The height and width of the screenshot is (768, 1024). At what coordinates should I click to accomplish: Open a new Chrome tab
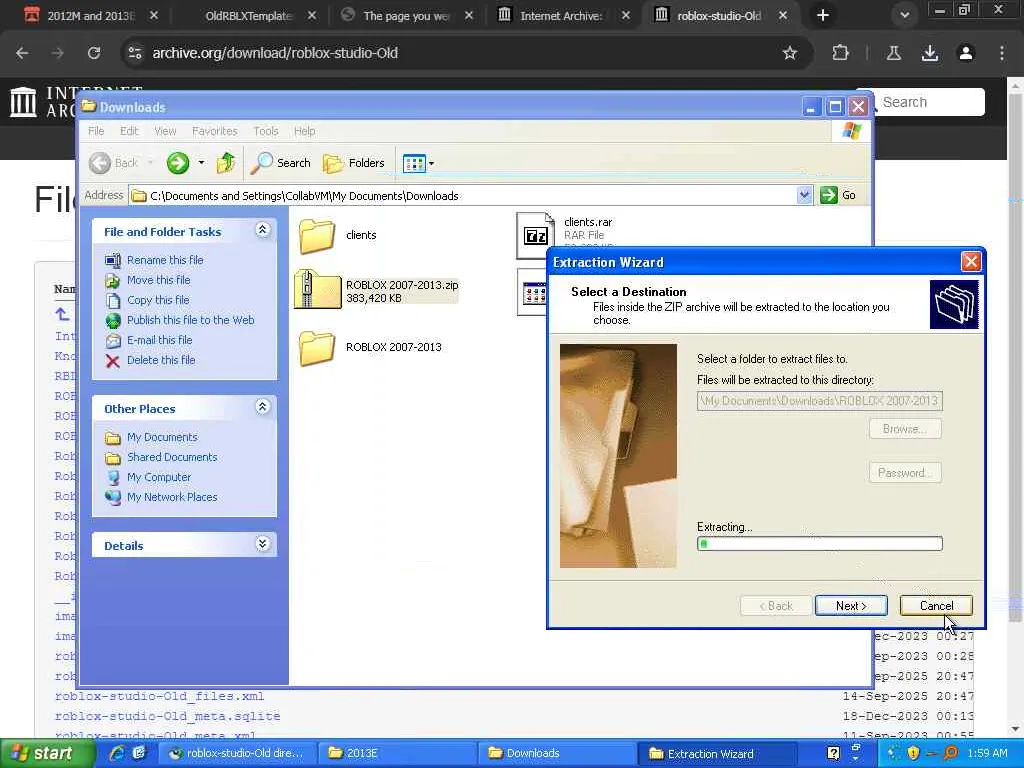click(x=823, y=15)
